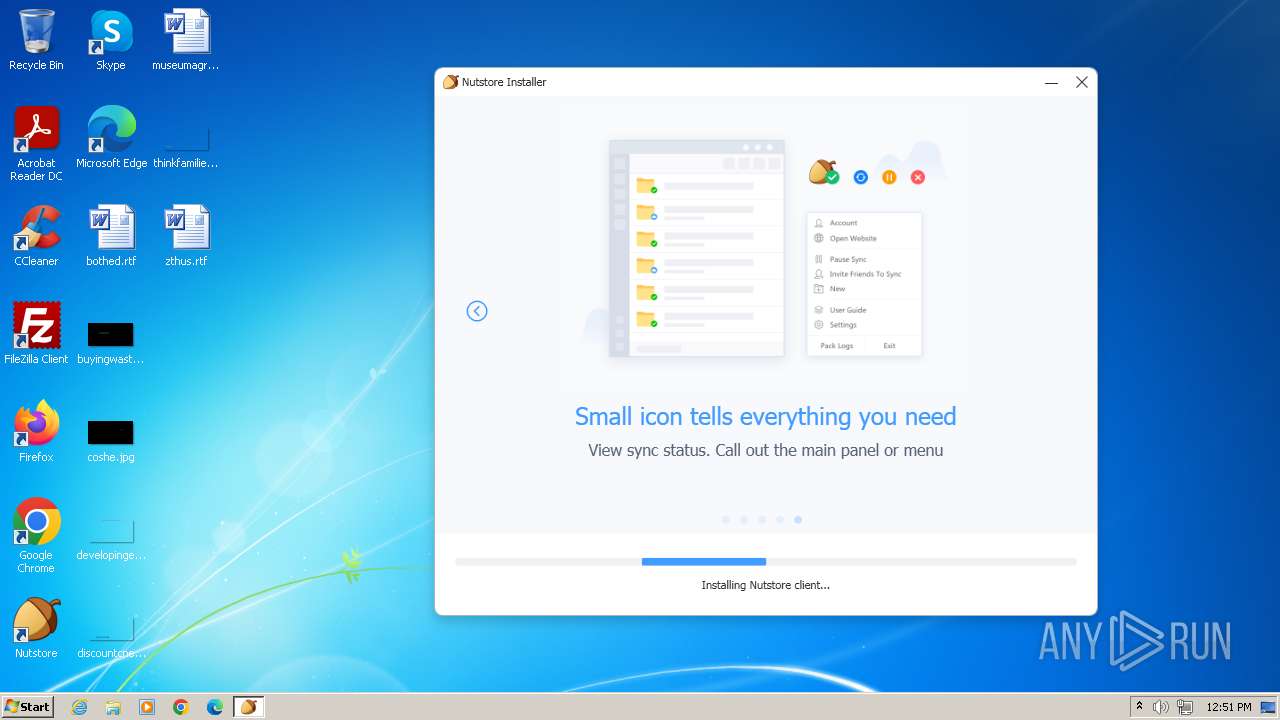The width and height of the screenshot is (1280, 720).
Task: Open Edge from the taskbar
Action: tap(215, 707)
